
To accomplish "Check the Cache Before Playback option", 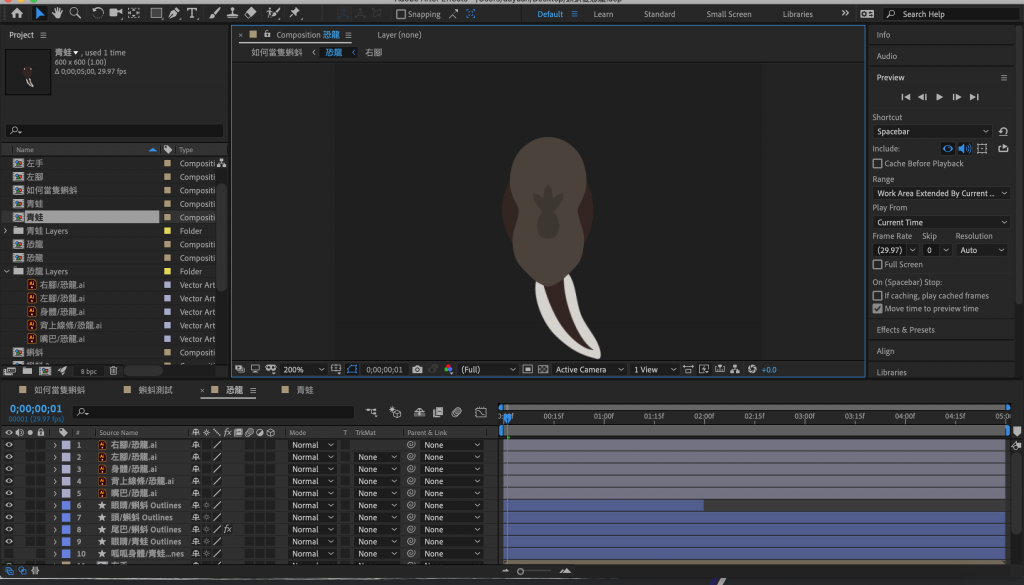I will [x=878, y=164].
